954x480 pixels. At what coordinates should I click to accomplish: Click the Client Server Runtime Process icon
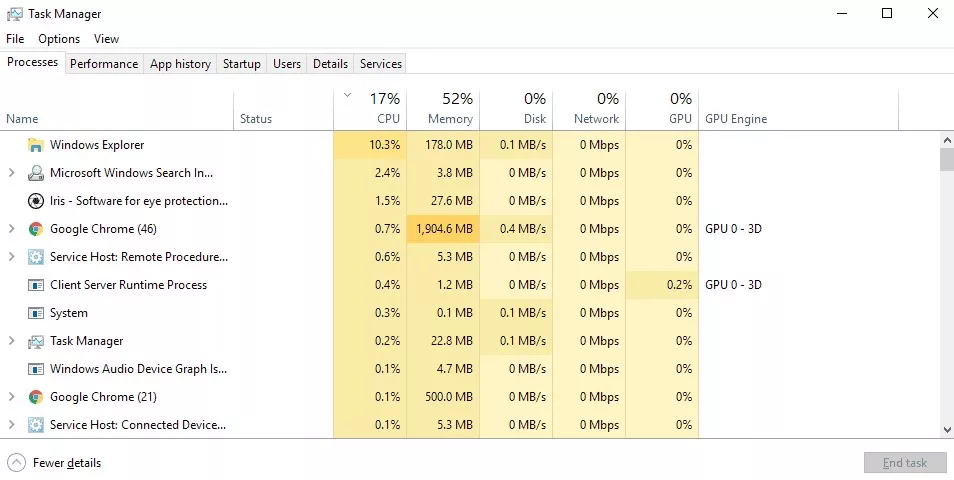(36, 285)
